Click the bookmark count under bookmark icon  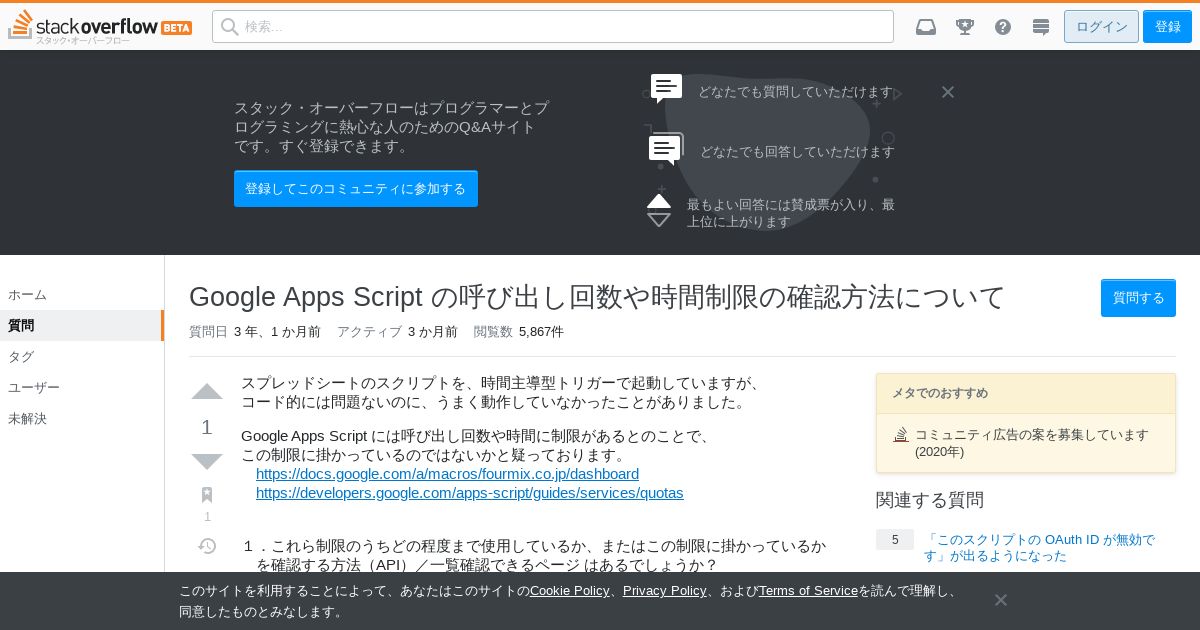[x=207, y=517]
